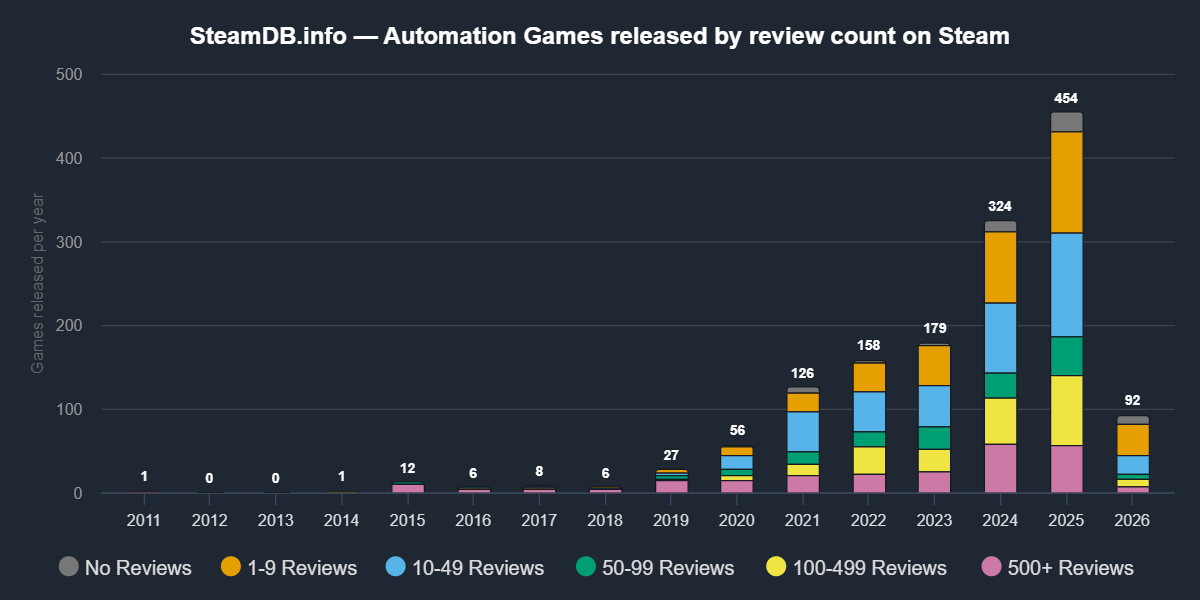Click the orange segment of the 2025 bar
1200x600 pixels.
1067,182
